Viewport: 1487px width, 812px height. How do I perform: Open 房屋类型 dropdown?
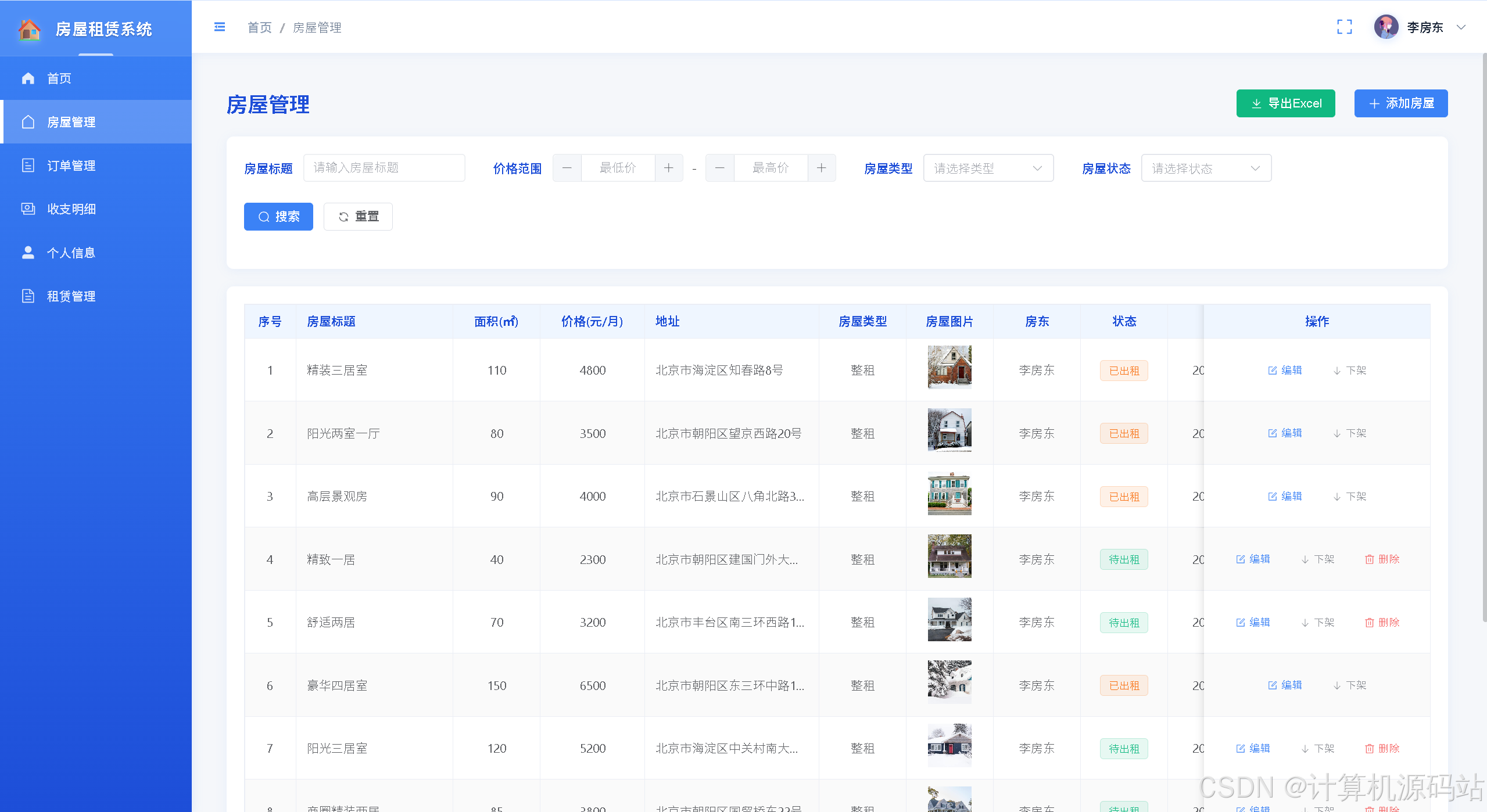(x=988, y=168)
